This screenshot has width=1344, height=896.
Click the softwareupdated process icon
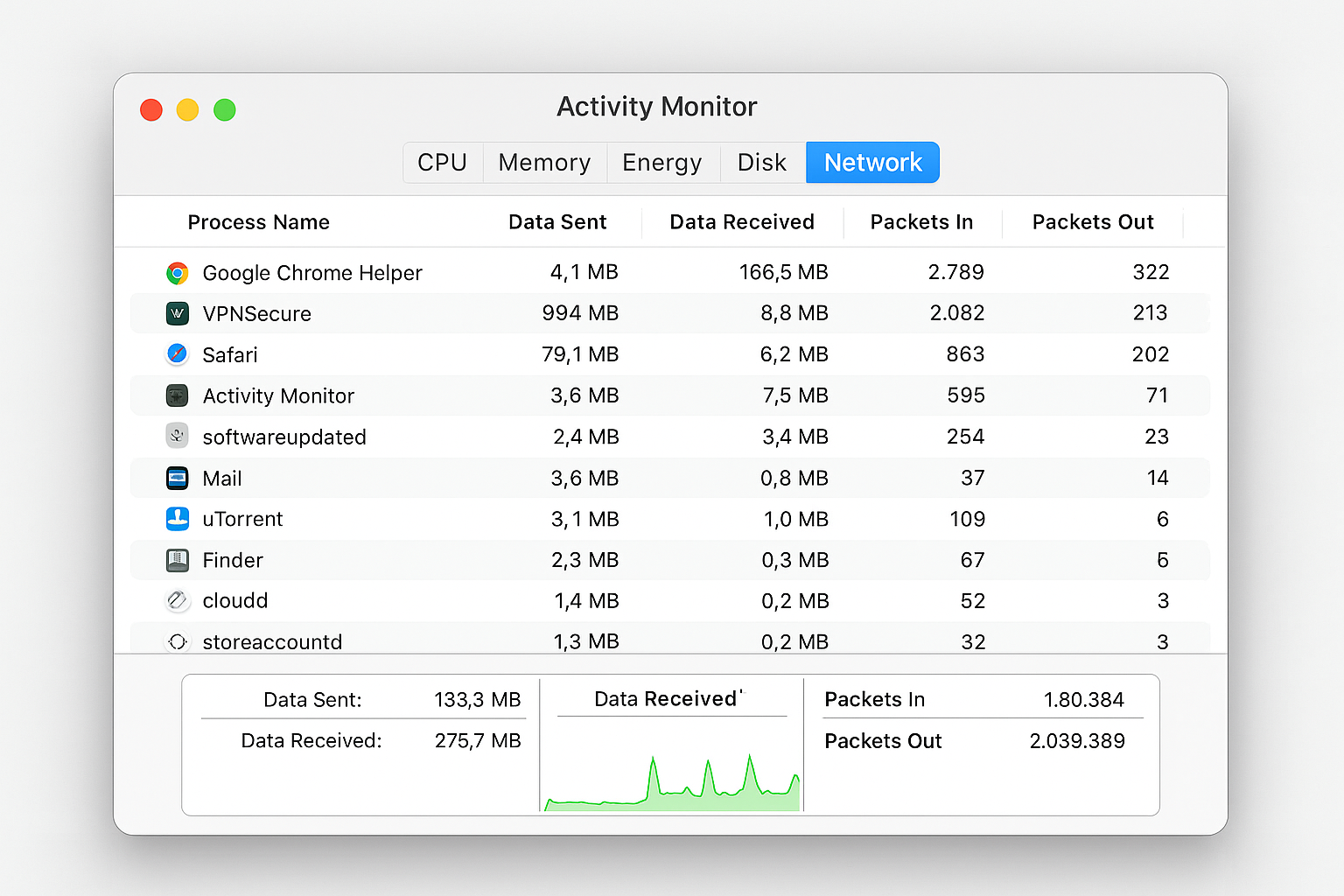coord(178,436)
